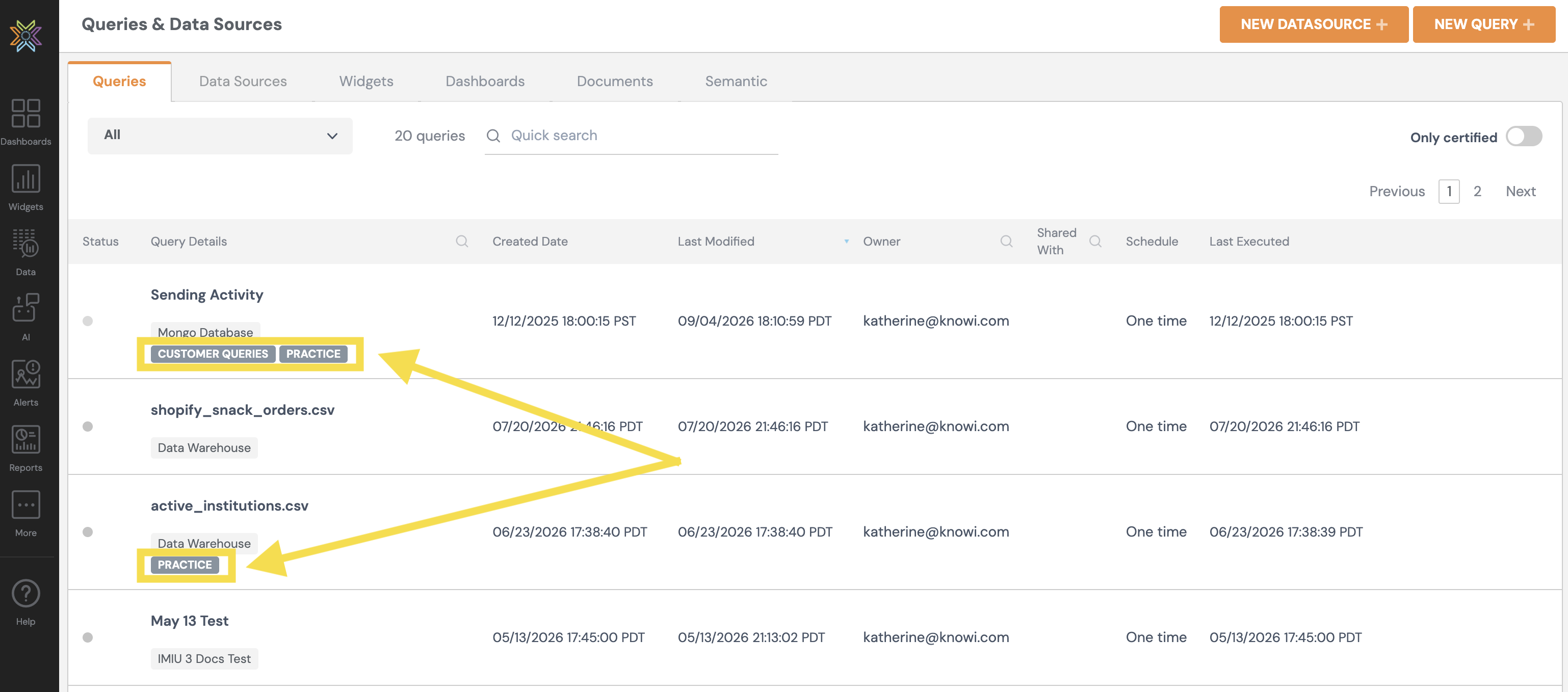Open Dashboards from the left sidebar
The image size is (1568, 692).
pyautogui.click(x=25, y=122)
